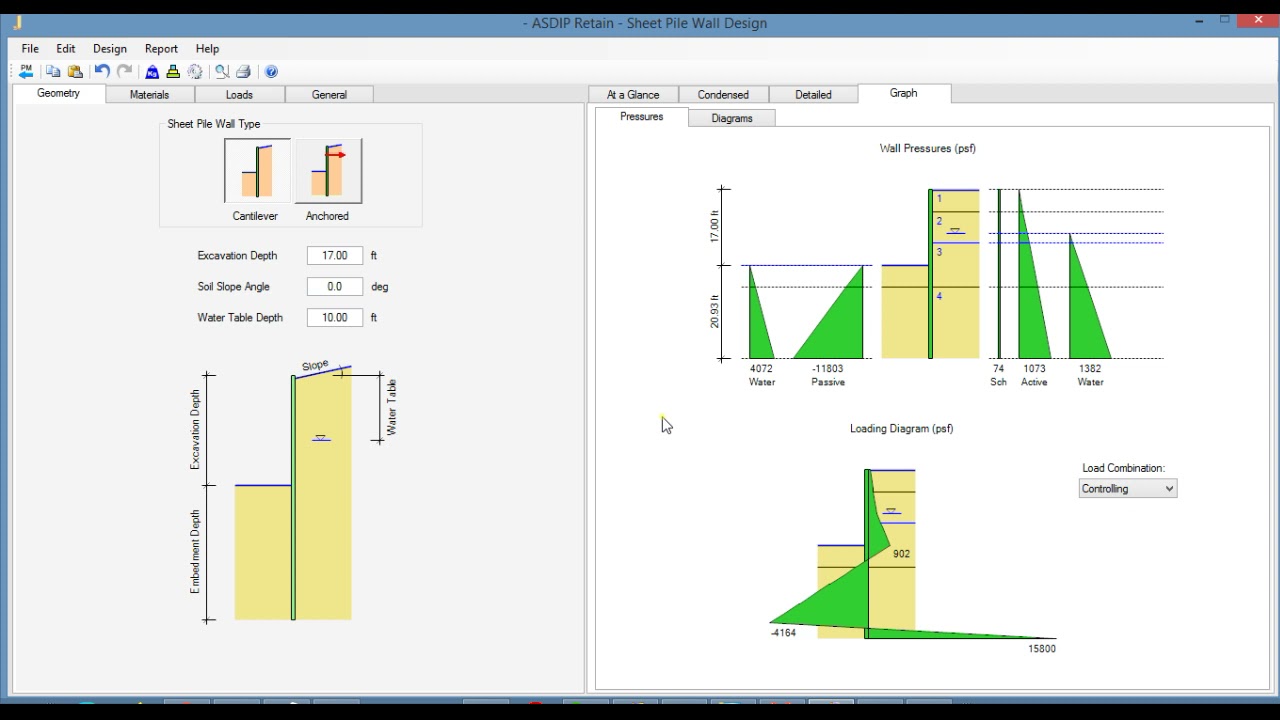Image resolution: width=1280 pixels, height=720 pixels.
Task: Open the Condensed results tab
Action: pyautogui.click(x=723, y=94)
